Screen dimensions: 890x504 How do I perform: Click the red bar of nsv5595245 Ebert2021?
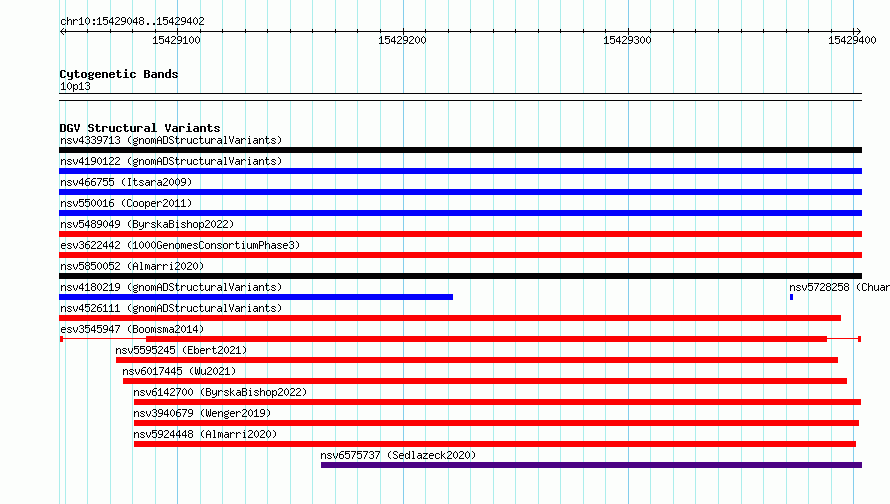[x=477, y=360]
